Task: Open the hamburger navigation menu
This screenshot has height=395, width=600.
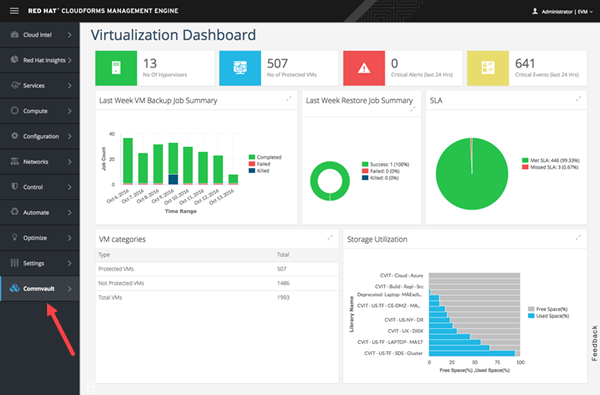Action: click(x=14, y=11)
